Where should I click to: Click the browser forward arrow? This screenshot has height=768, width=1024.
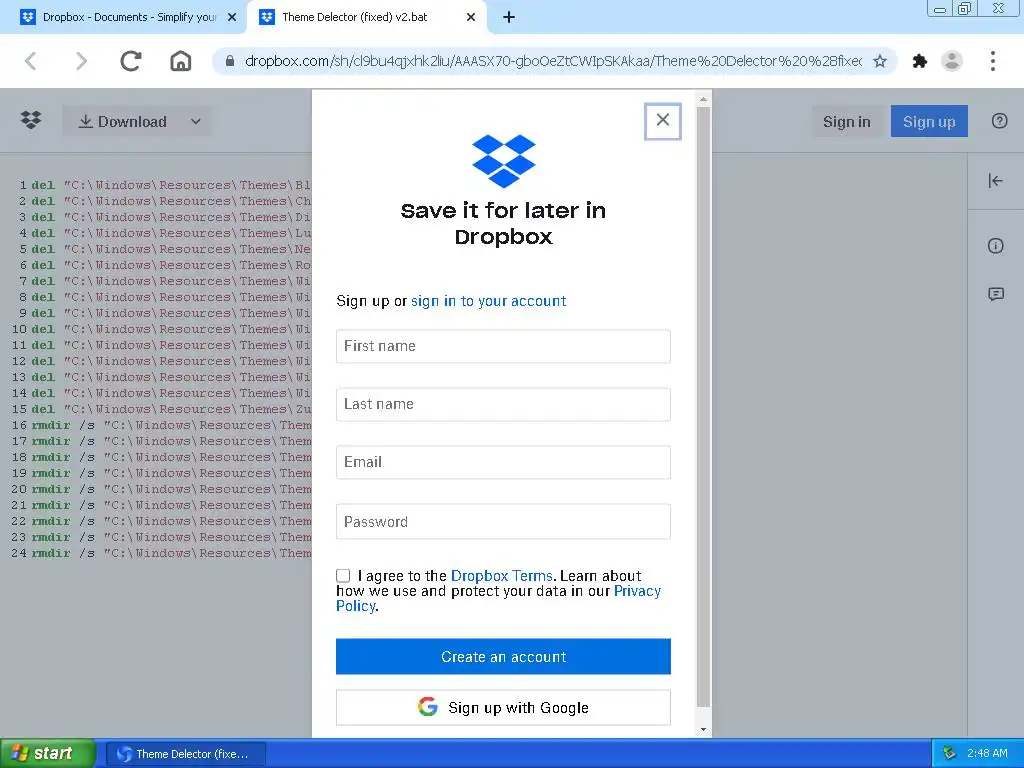[80, 61]
